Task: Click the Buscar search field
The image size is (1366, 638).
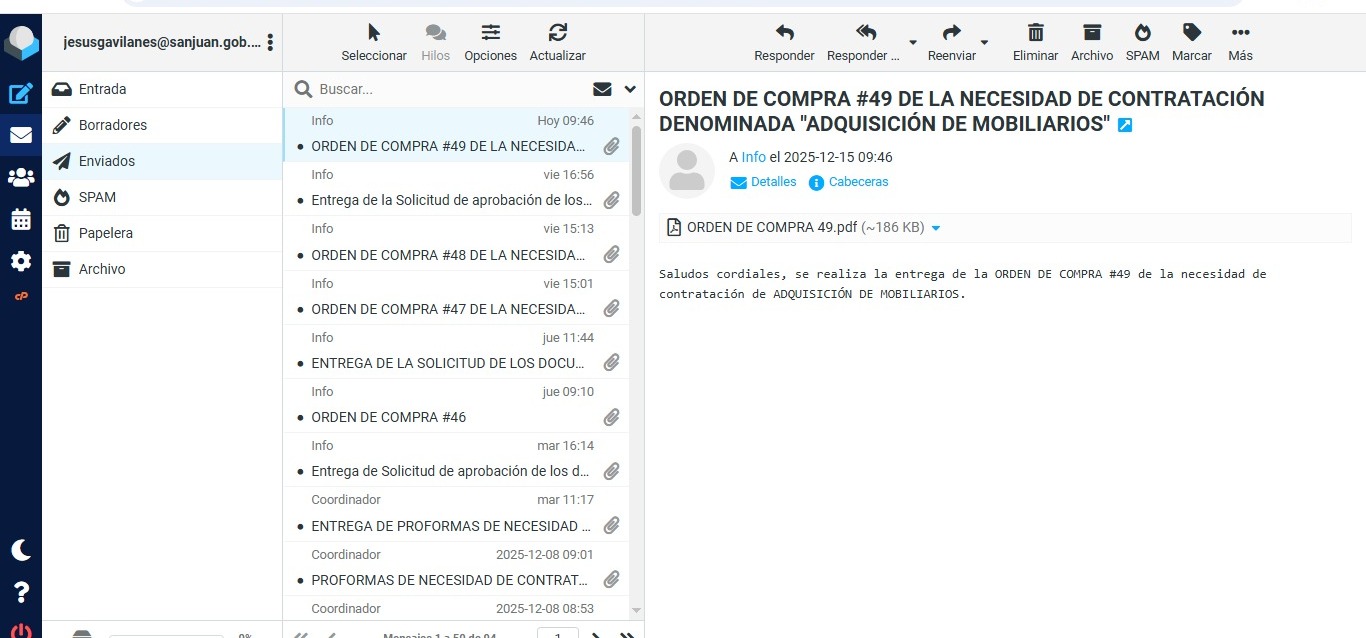Action: pos(450,89)
